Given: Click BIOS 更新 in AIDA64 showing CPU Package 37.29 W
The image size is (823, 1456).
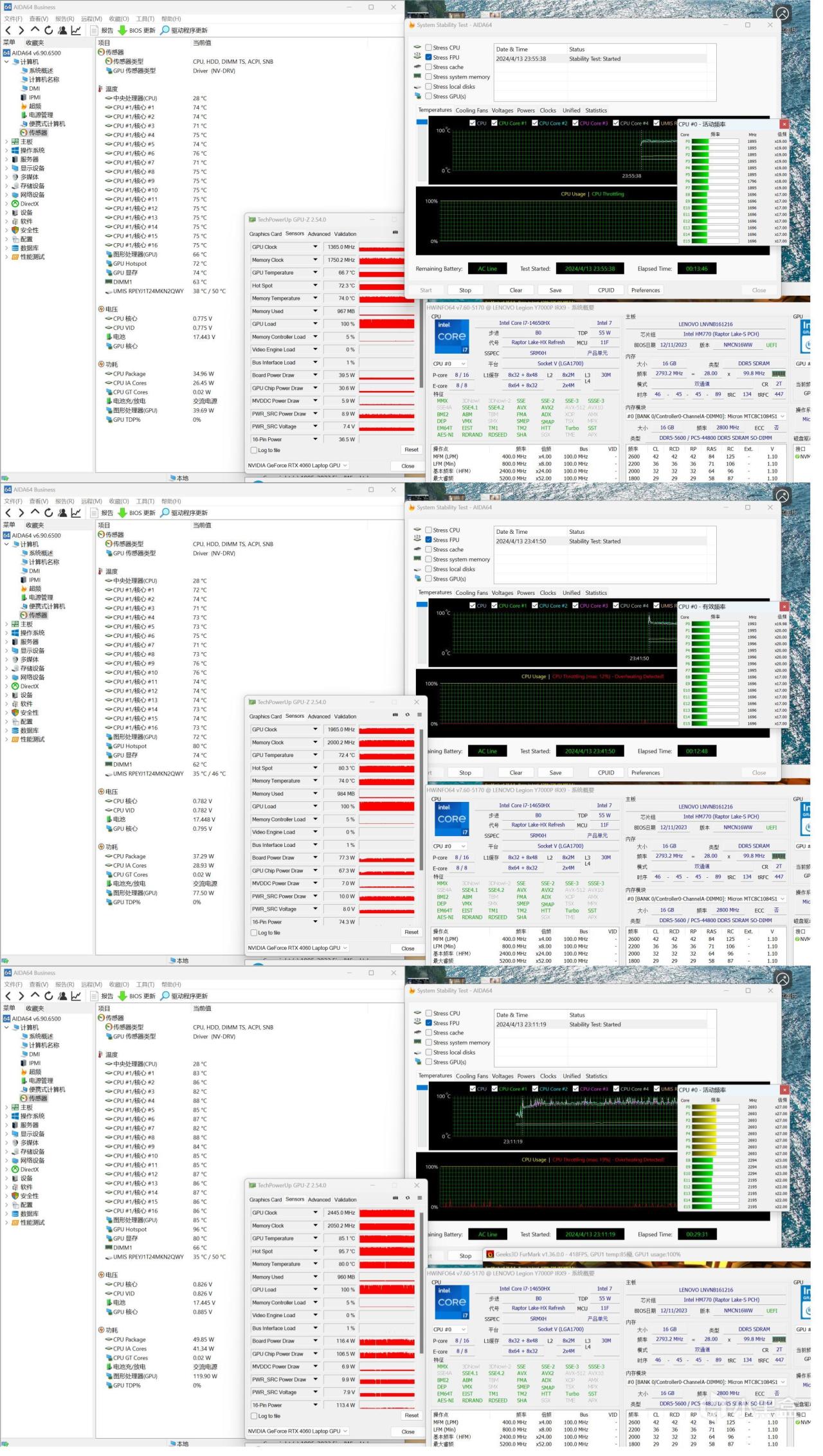Looking at the screenshot, I should coord(137,513).
